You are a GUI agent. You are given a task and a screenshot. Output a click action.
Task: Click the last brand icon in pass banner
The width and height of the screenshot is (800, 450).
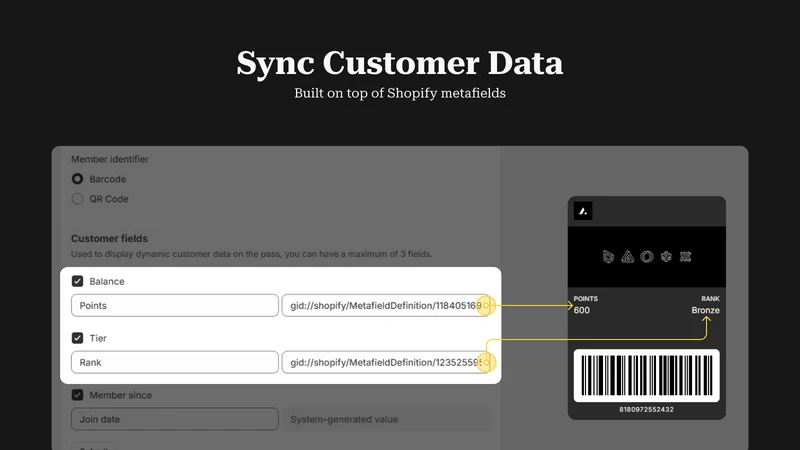[685, 257]
